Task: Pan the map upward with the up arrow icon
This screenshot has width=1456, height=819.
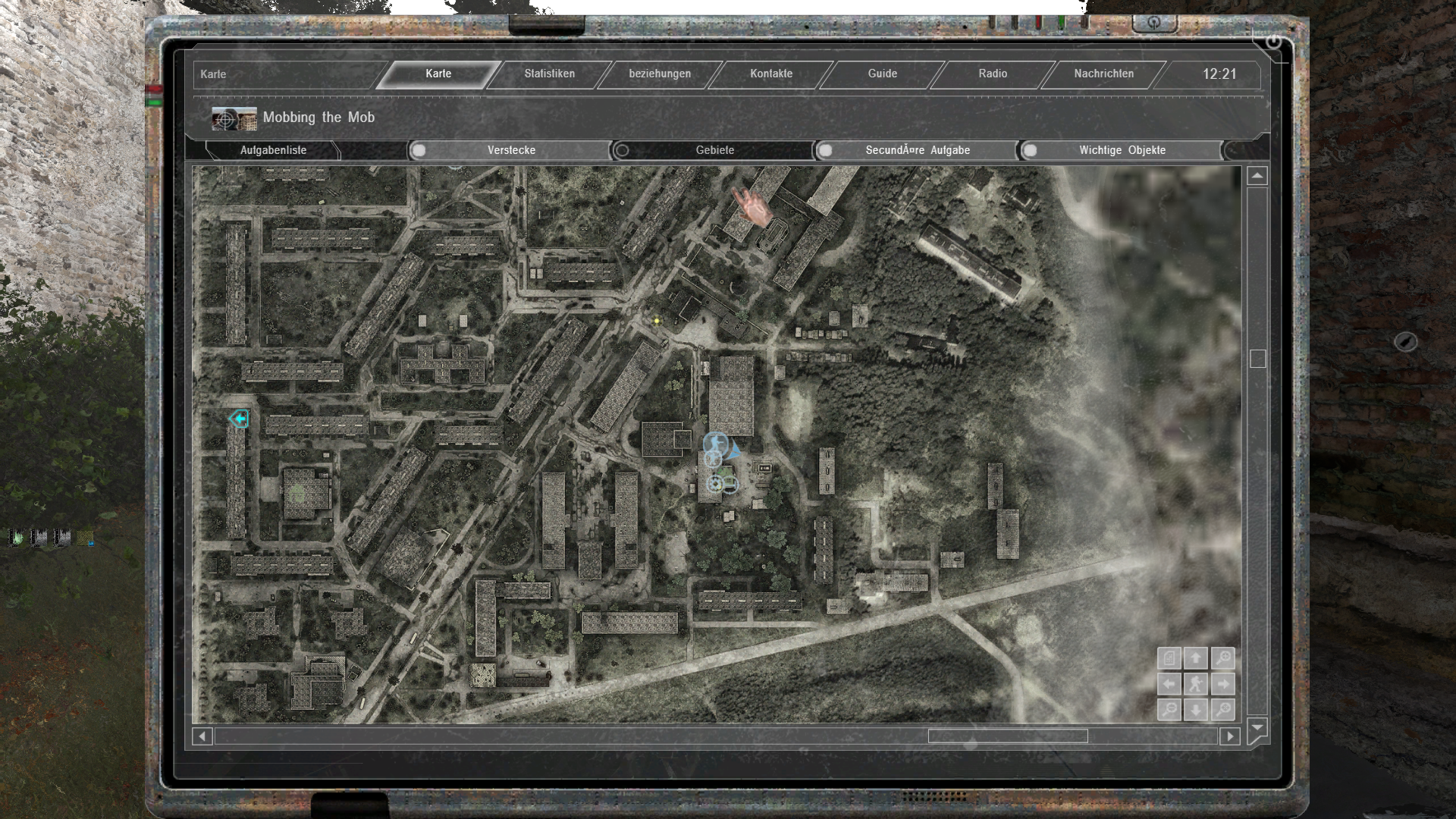Action: 1196,658
